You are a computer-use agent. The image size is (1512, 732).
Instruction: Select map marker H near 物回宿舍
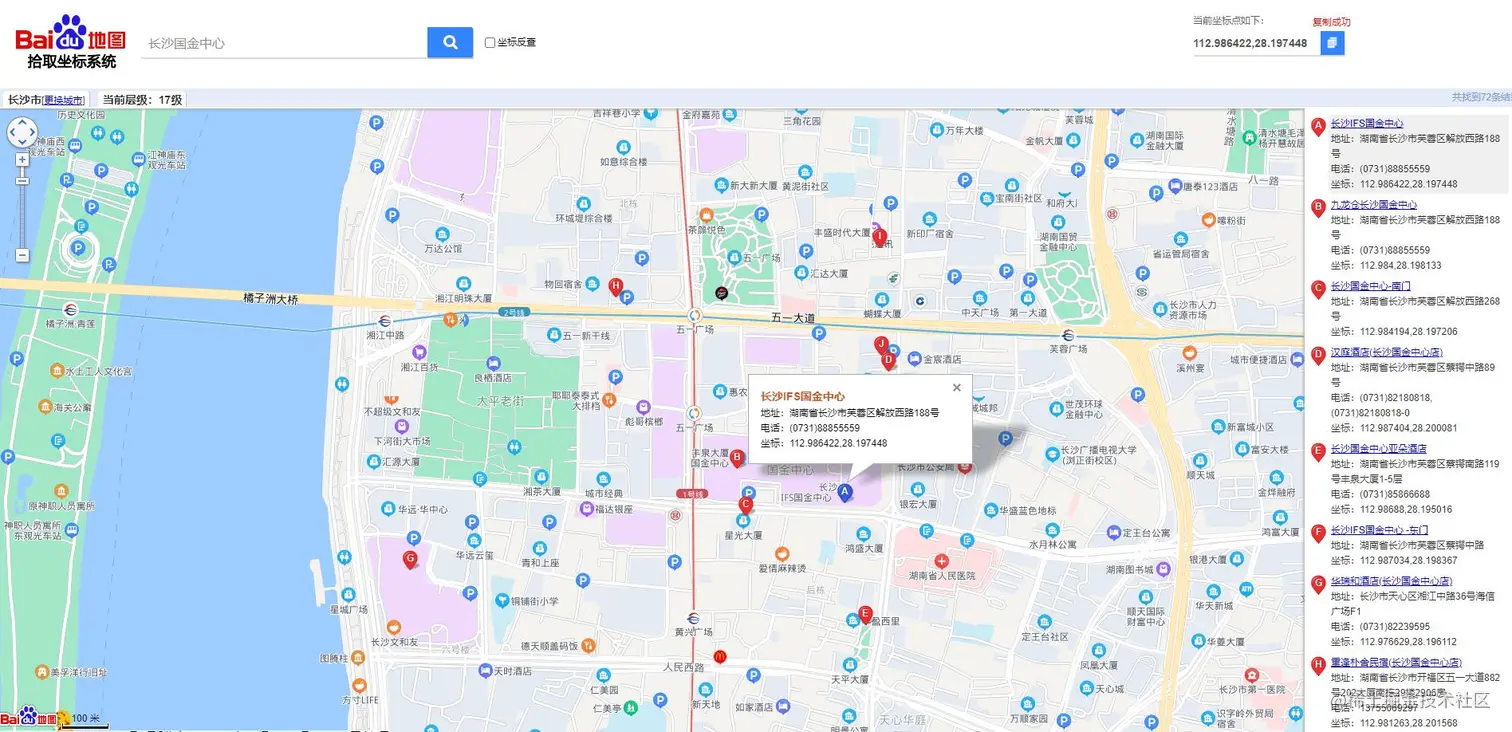coord(616,287)
